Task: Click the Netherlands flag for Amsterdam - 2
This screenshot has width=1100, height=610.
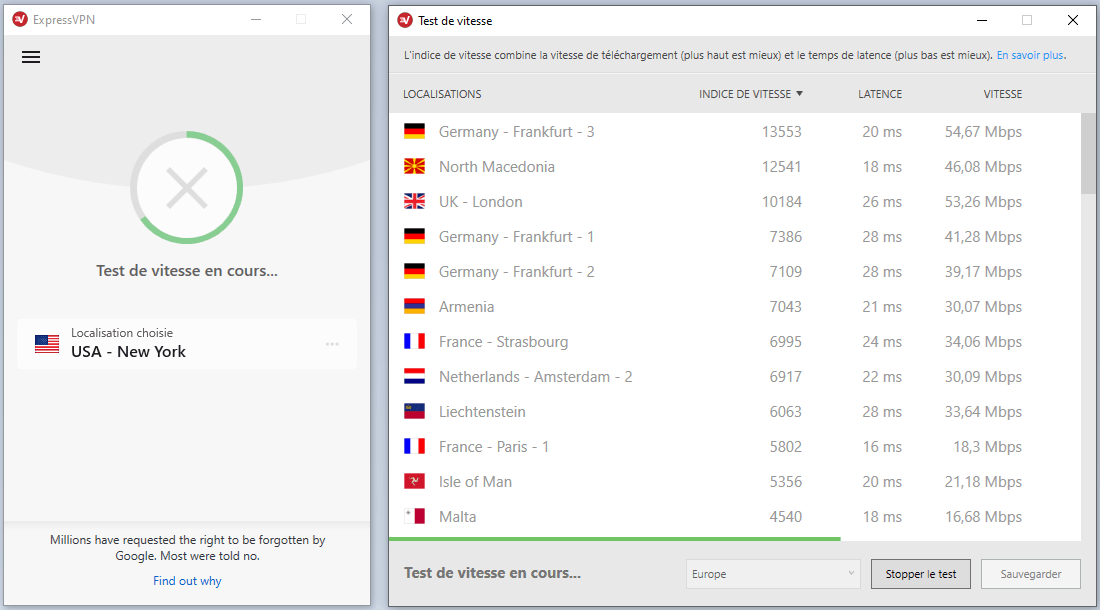Action: click(415, 377)
